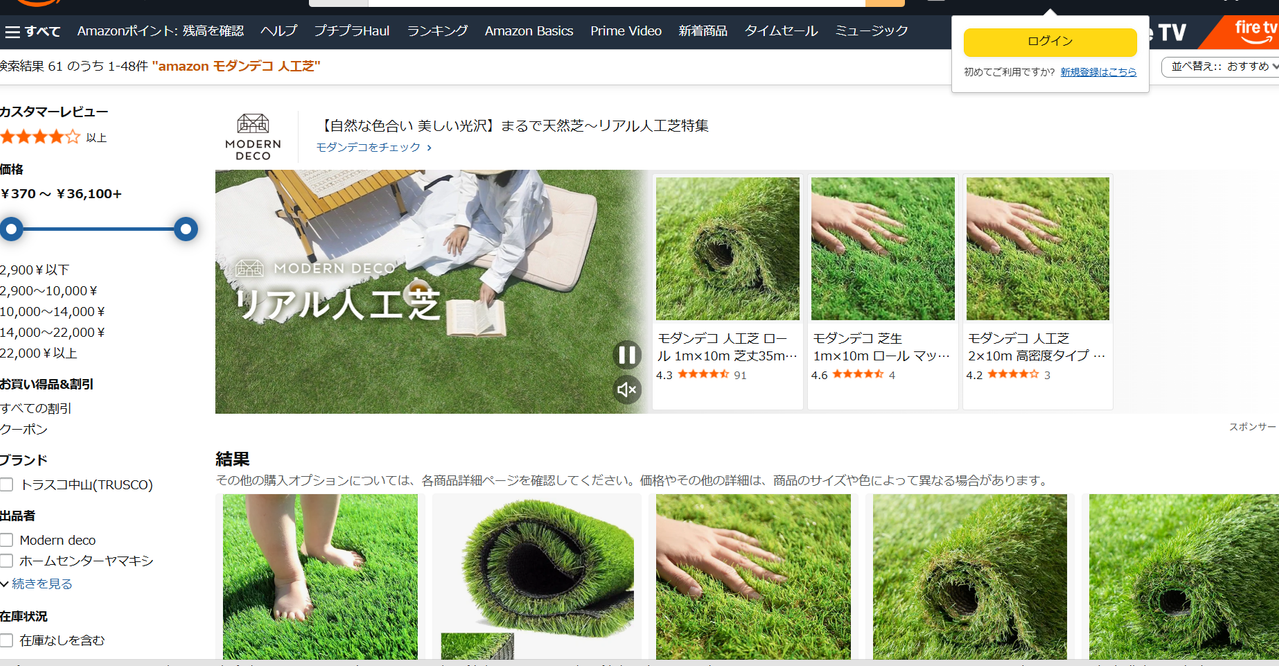Open モダンデコ 人工芝 2×10m product image

point(1038,249)
